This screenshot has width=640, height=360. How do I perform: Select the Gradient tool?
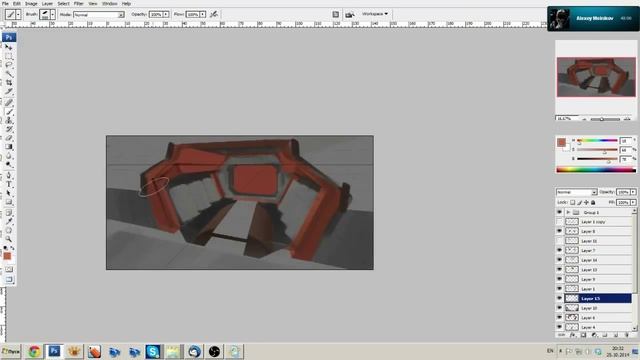pyautogui.click(x=9, y=147)
